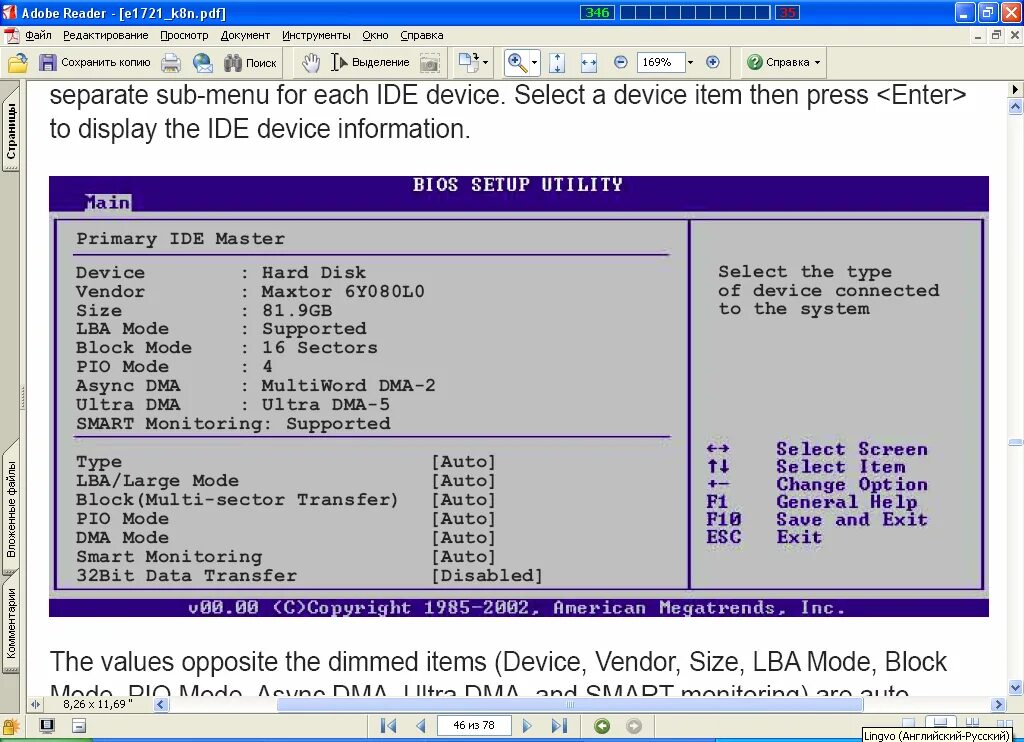1024x742 pixels.
Task: Go to the first page arrow
Action: (x=389, y=726)
